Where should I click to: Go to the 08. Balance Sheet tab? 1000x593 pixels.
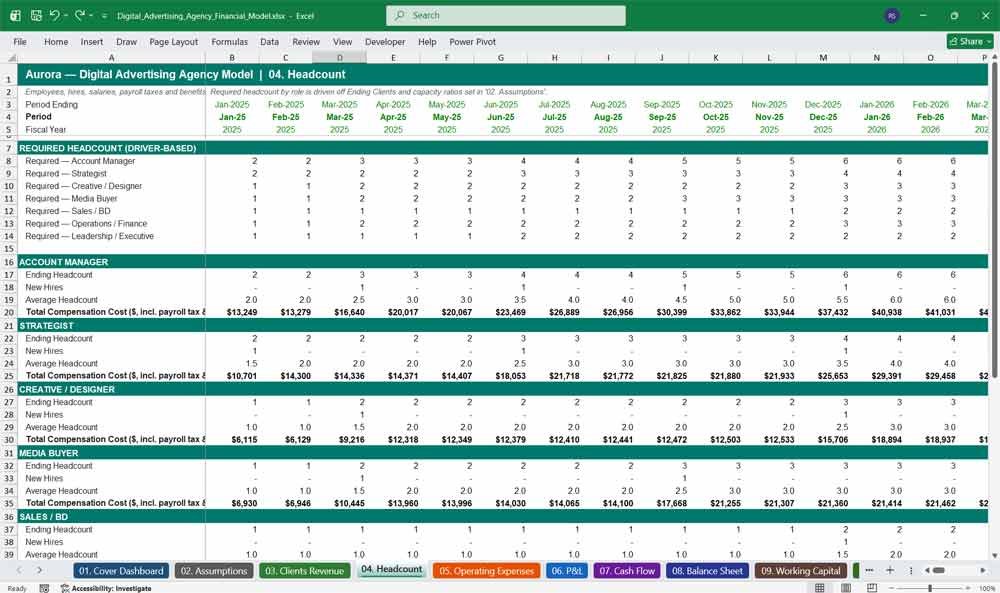pos(707,571)
